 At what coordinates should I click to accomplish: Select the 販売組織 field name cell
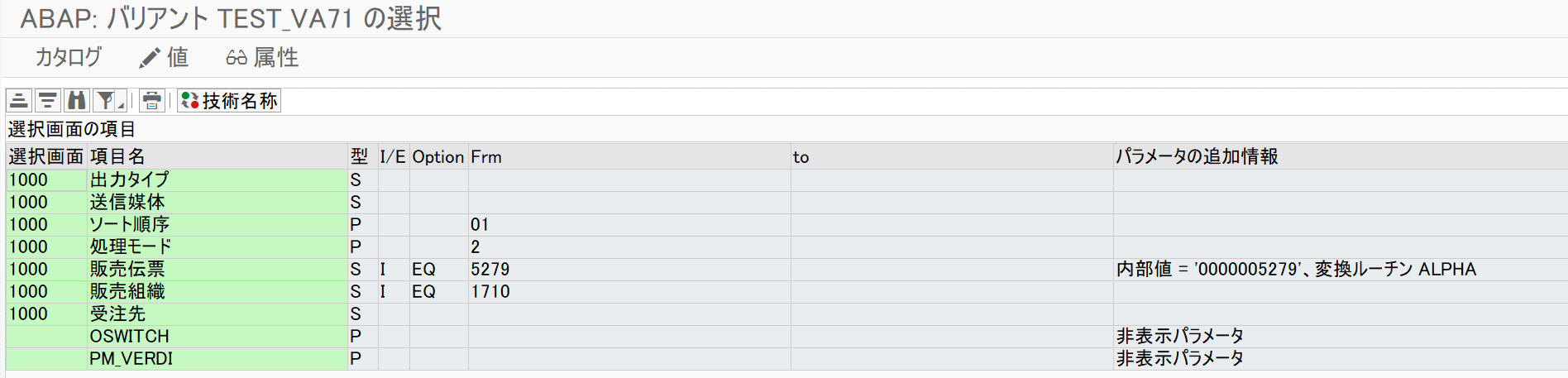(x=127, y=291)
